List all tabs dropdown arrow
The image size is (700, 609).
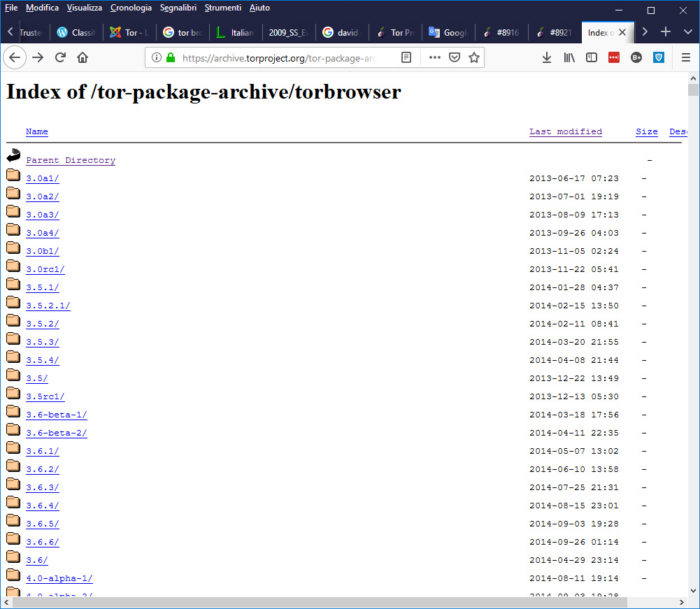click(688, 32)
